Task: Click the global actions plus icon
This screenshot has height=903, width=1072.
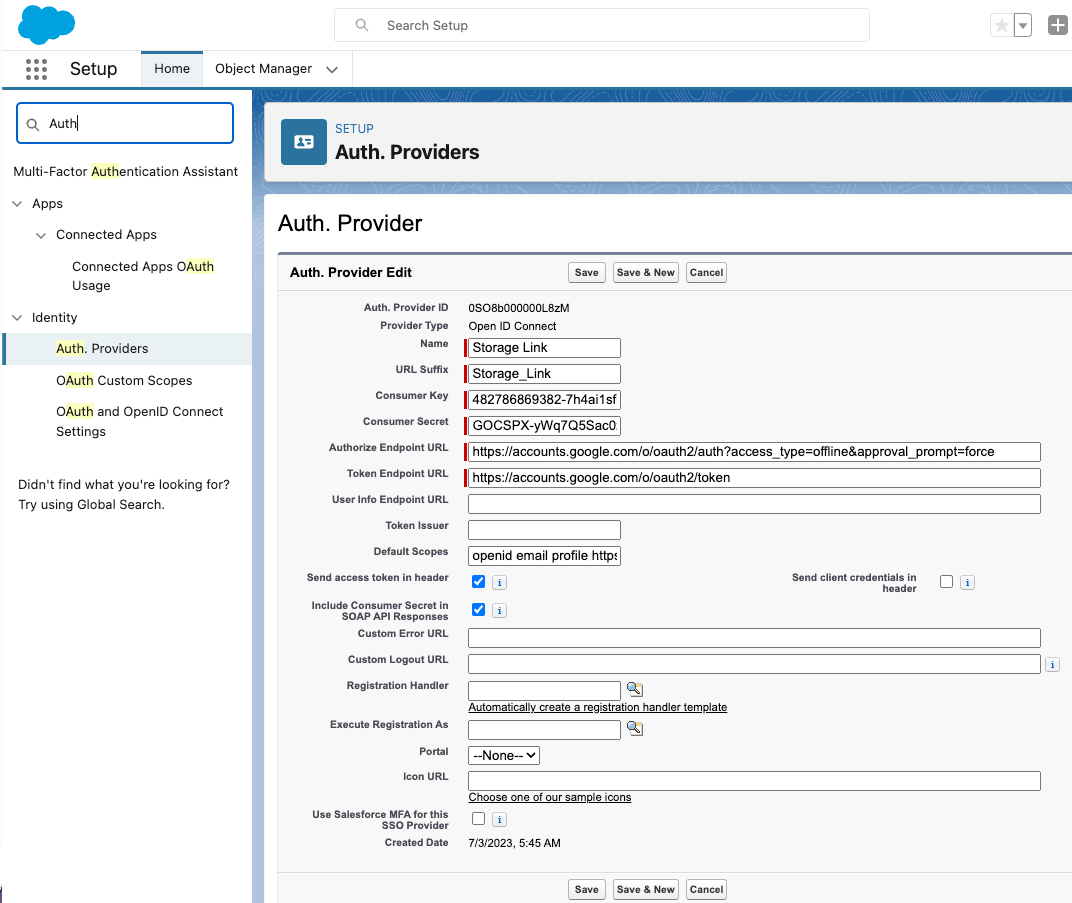Action: 1057,26
